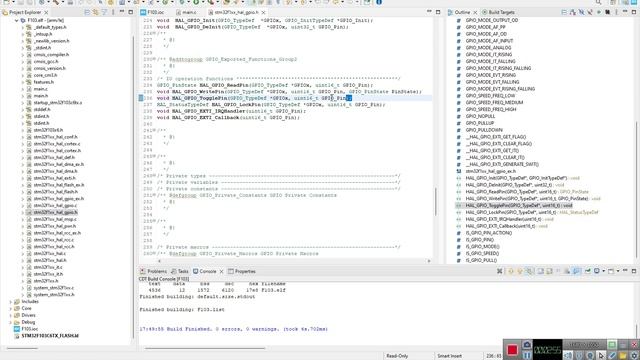The width and height of the screenshot is (640, 360).
Task: Open Project Explorer filter icon
Action: coord(104,12)
